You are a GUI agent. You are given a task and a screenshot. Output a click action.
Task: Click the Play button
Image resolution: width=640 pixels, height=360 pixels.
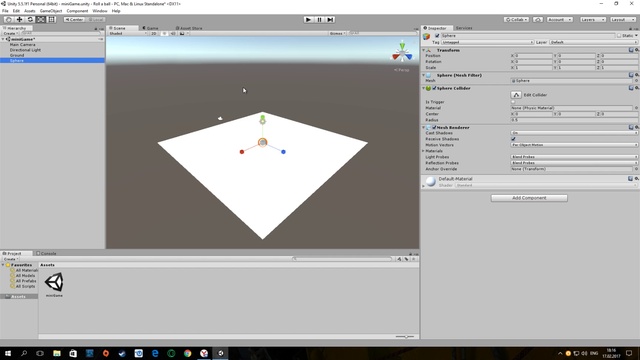pyautogui.click(x=309, y=20)
